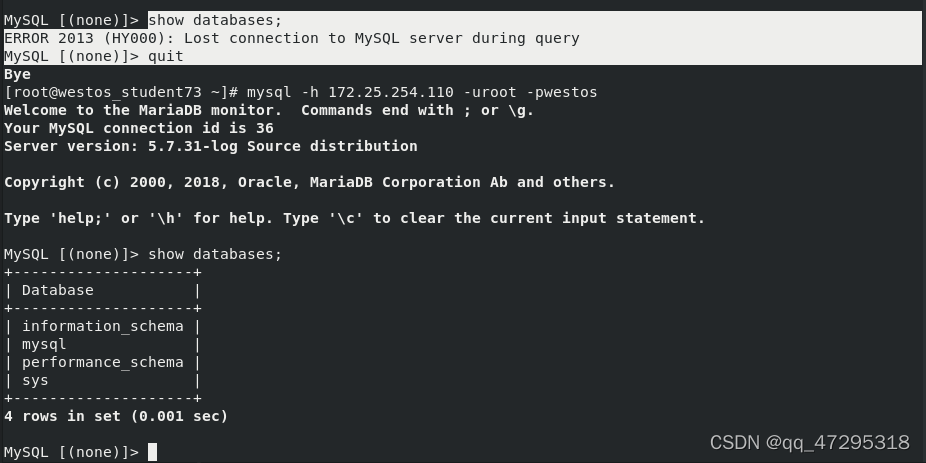Viewport: 926px width, 463px height.
Task: Select the sys database row
Action: pos(103,380)
